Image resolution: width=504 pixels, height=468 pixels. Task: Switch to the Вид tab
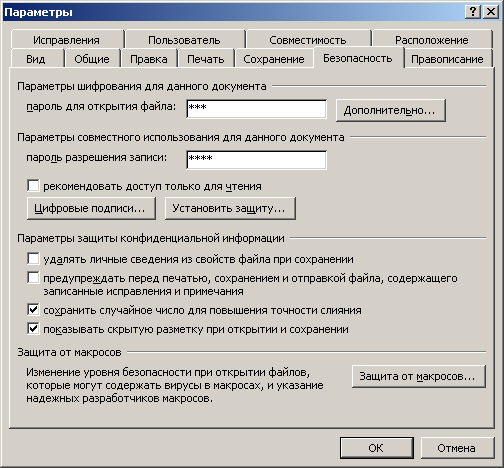click(x=36, y=59)
